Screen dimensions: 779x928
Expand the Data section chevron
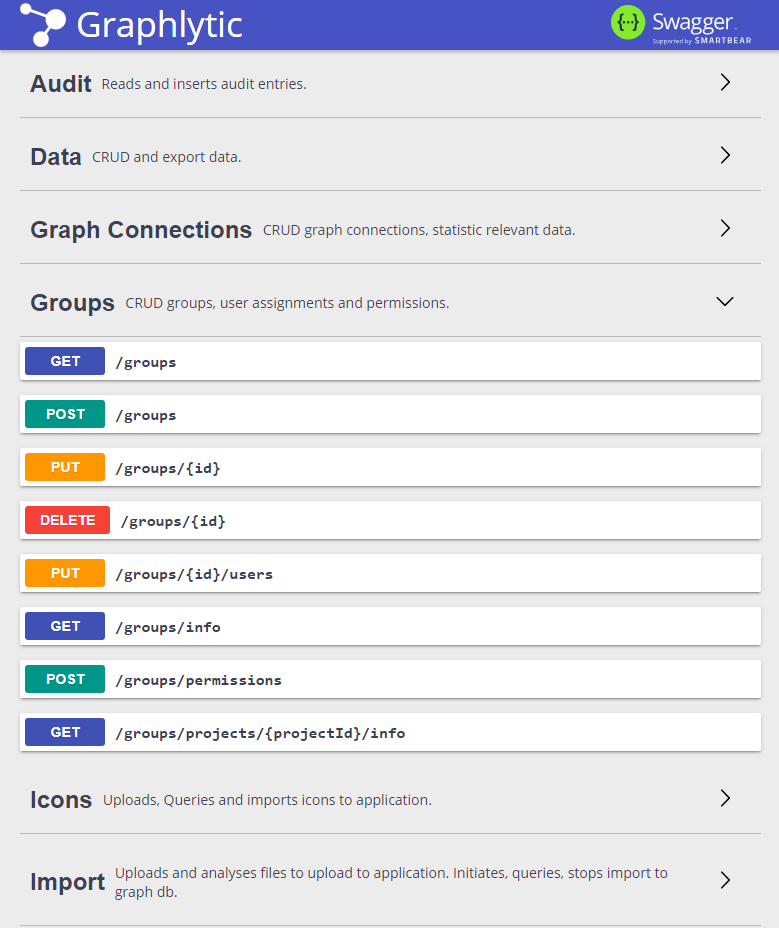point(725,155)
